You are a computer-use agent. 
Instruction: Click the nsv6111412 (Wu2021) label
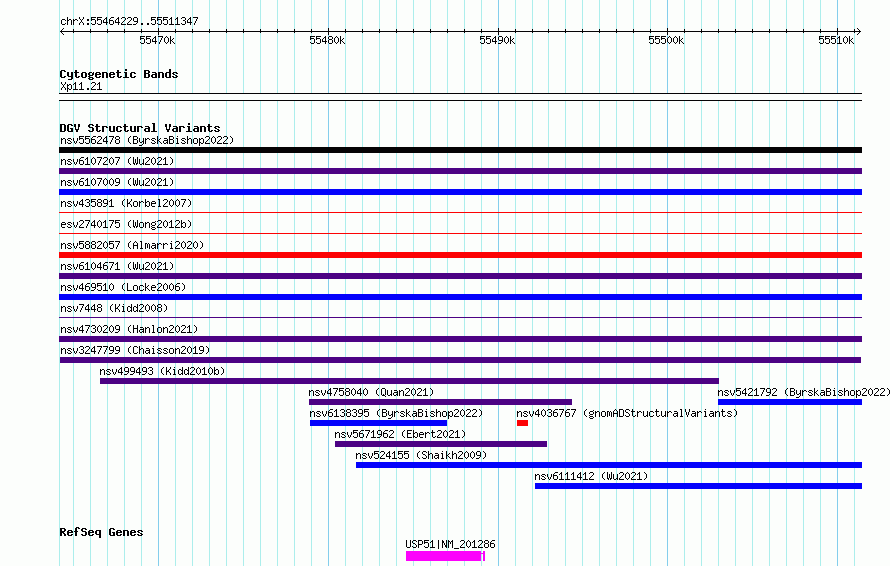pos(591,476)
